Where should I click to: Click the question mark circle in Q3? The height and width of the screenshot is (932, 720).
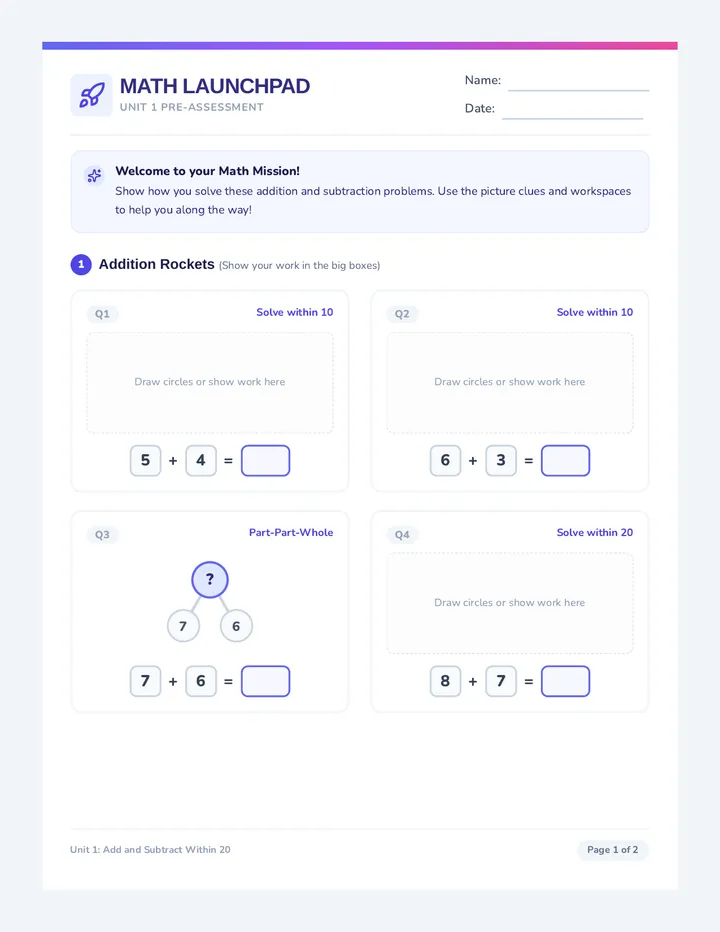point(210,580)
